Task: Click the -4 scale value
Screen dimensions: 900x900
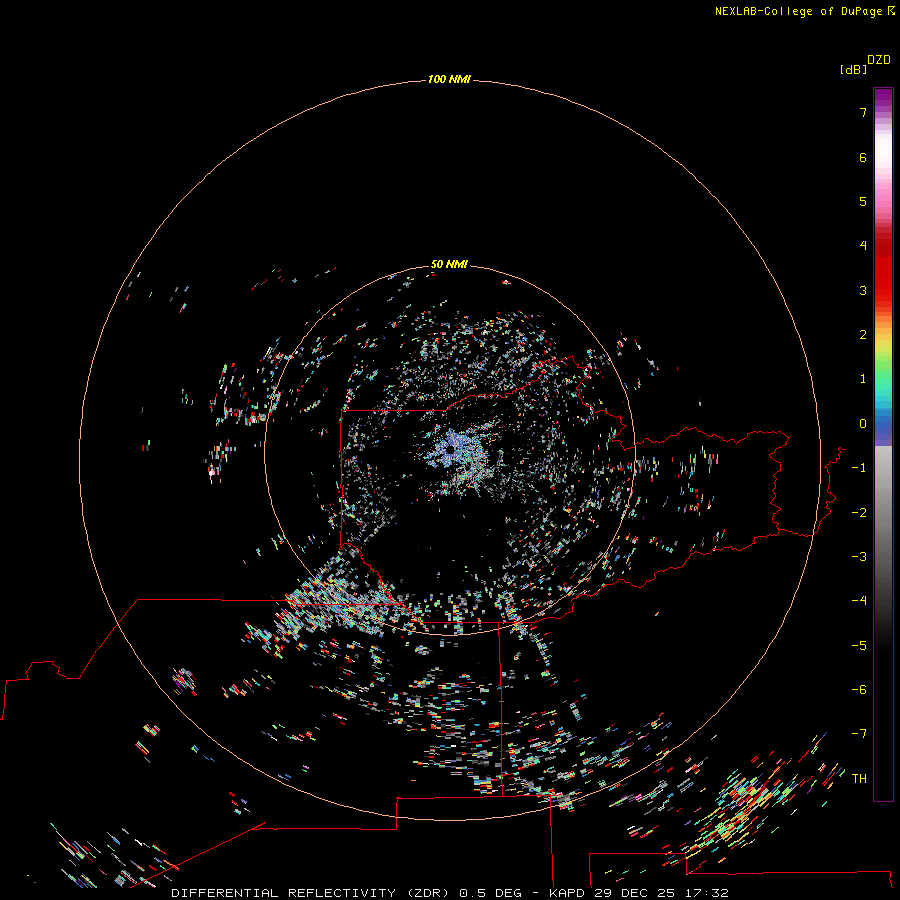Action: click(x=859, y=600)
